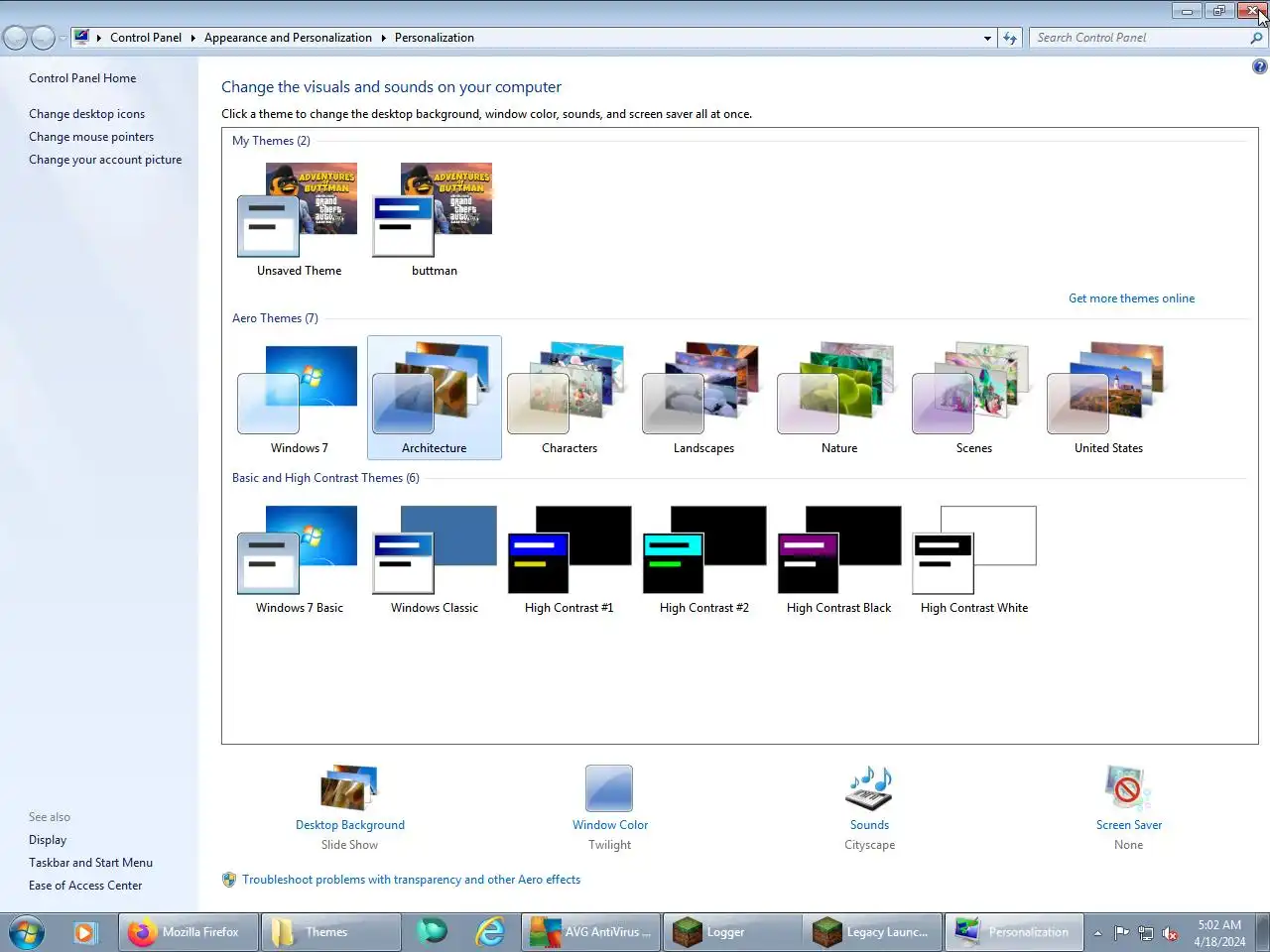Switch to Logger taskbar button
This screenshot has height=952, width=1270.
click(x=732, y=932)
